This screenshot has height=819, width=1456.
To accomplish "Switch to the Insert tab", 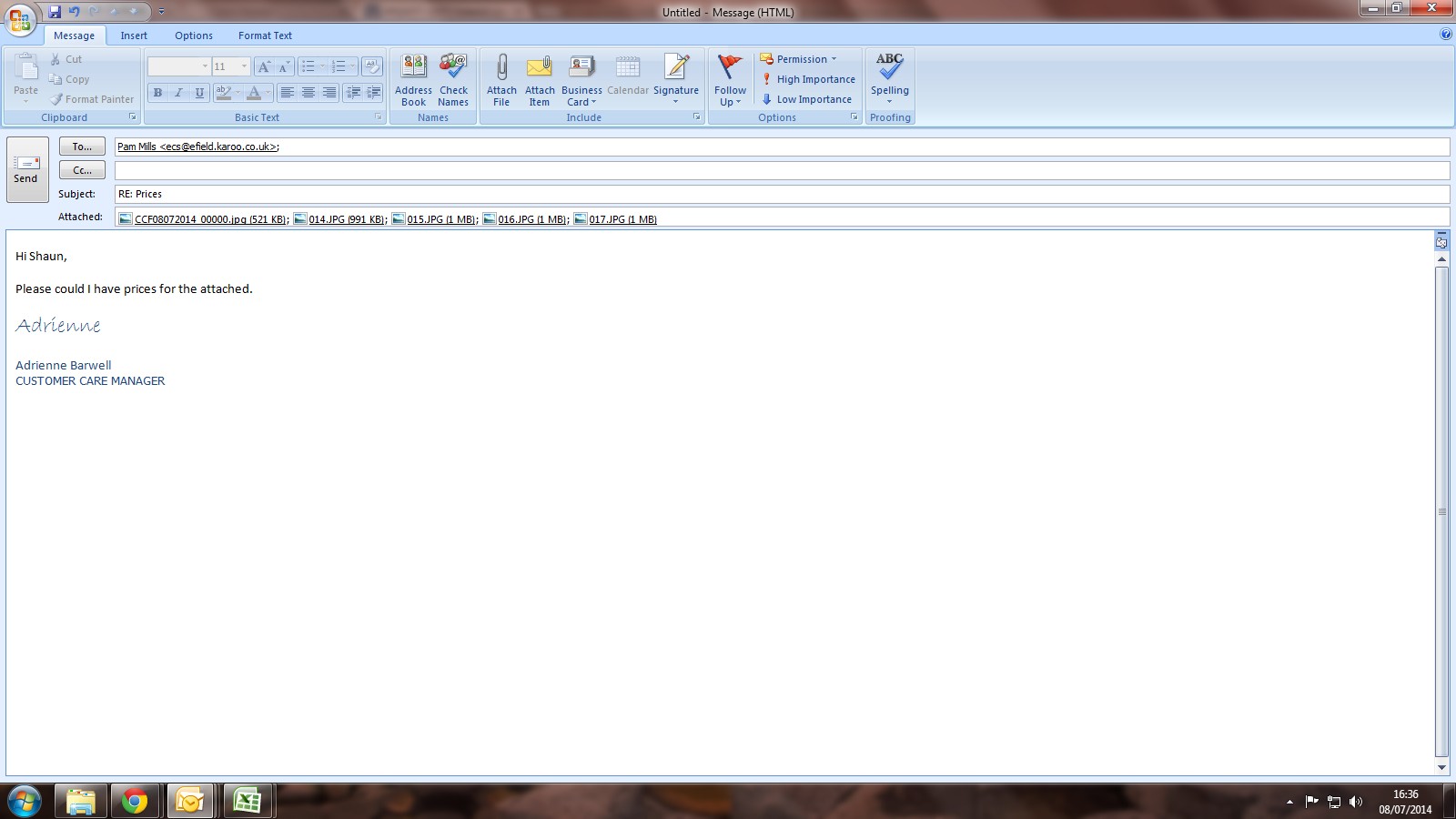I will click(134, 35).
